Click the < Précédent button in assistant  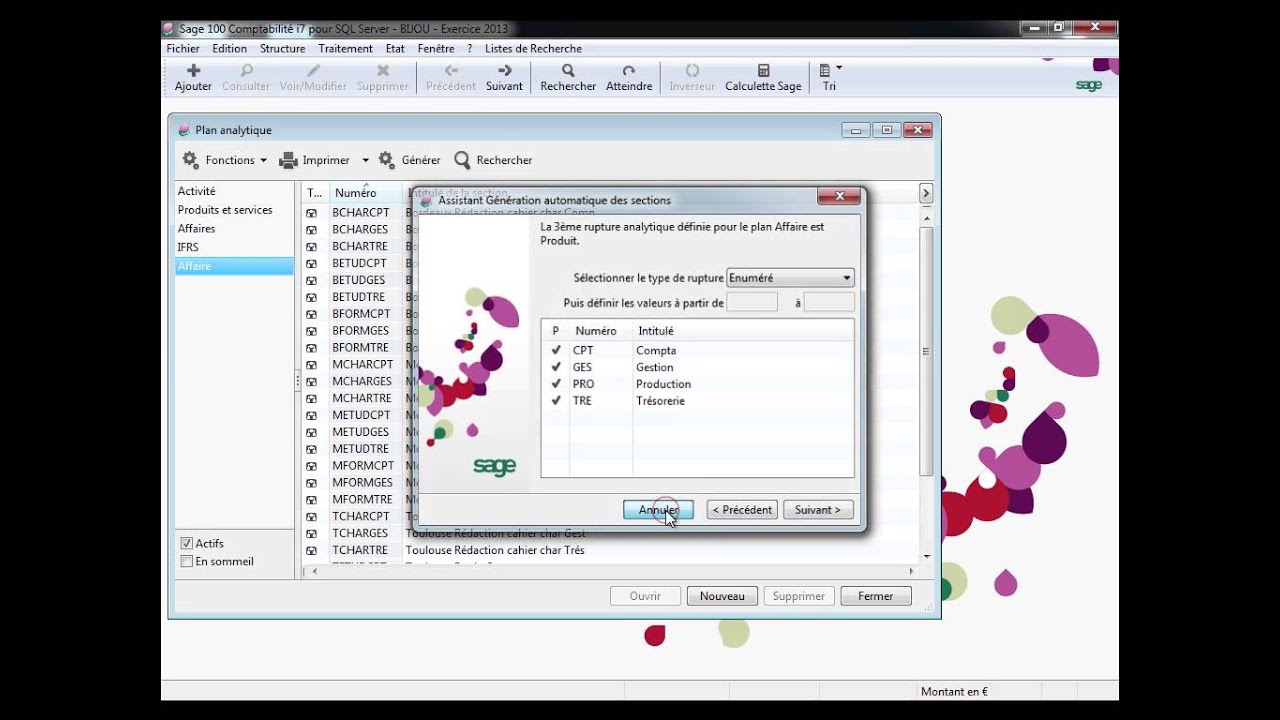(x=742, y=510)
